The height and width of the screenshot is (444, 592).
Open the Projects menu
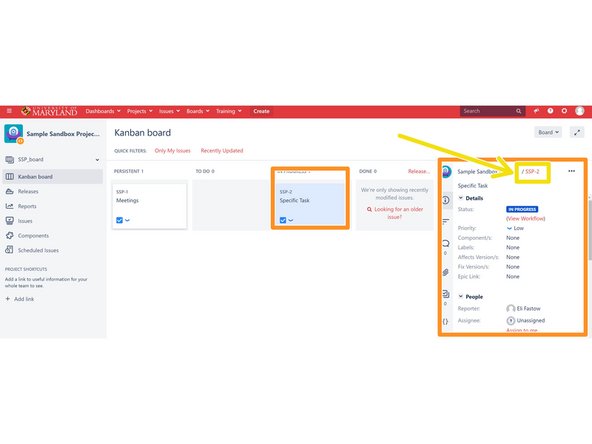click(139, 111)
